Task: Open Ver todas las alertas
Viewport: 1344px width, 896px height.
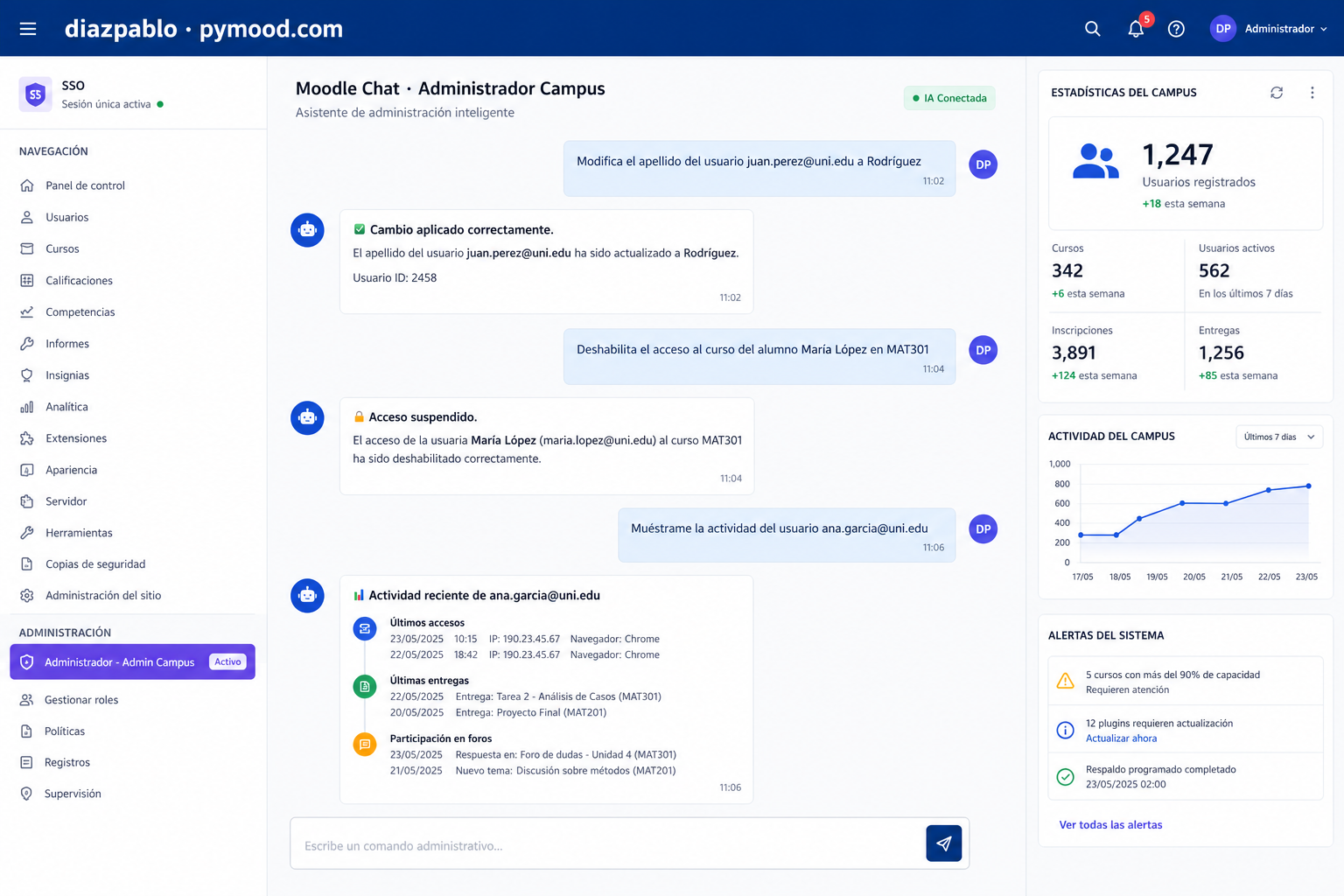Action: 1110,825
